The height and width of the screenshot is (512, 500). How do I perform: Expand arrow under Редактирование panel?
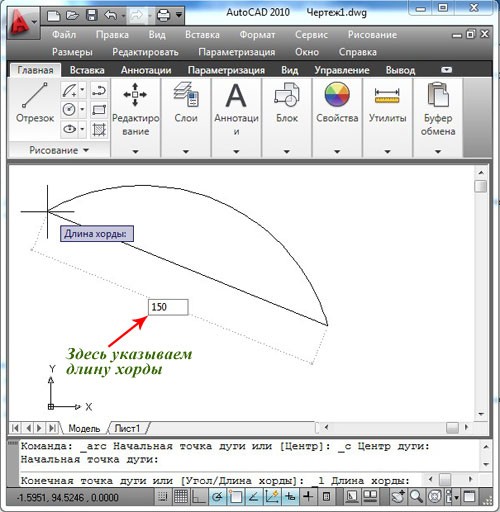pos(135,152)
